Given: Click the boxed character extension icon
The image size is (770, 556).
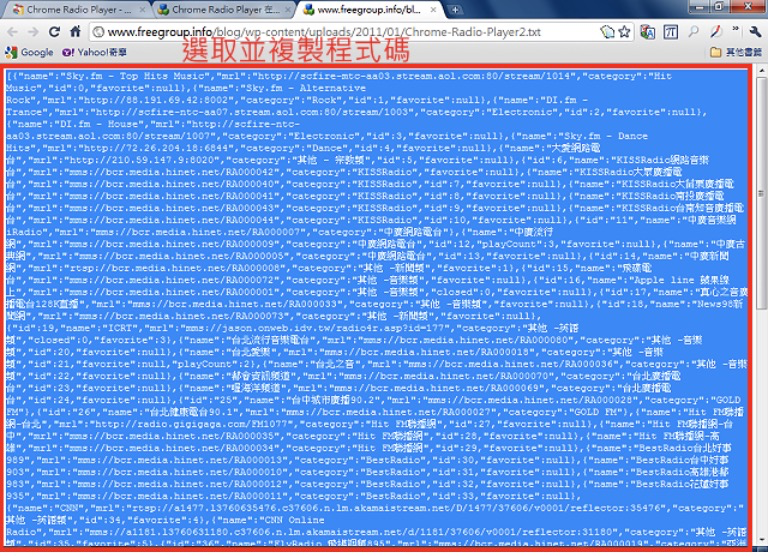Looking at the screenshot, I should point(670,32).
